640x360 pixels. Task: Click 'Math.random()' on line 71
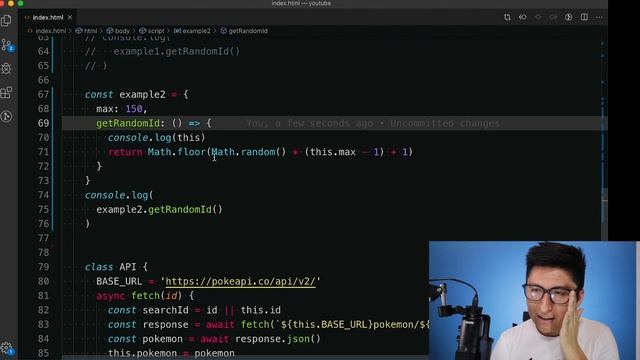249,152
